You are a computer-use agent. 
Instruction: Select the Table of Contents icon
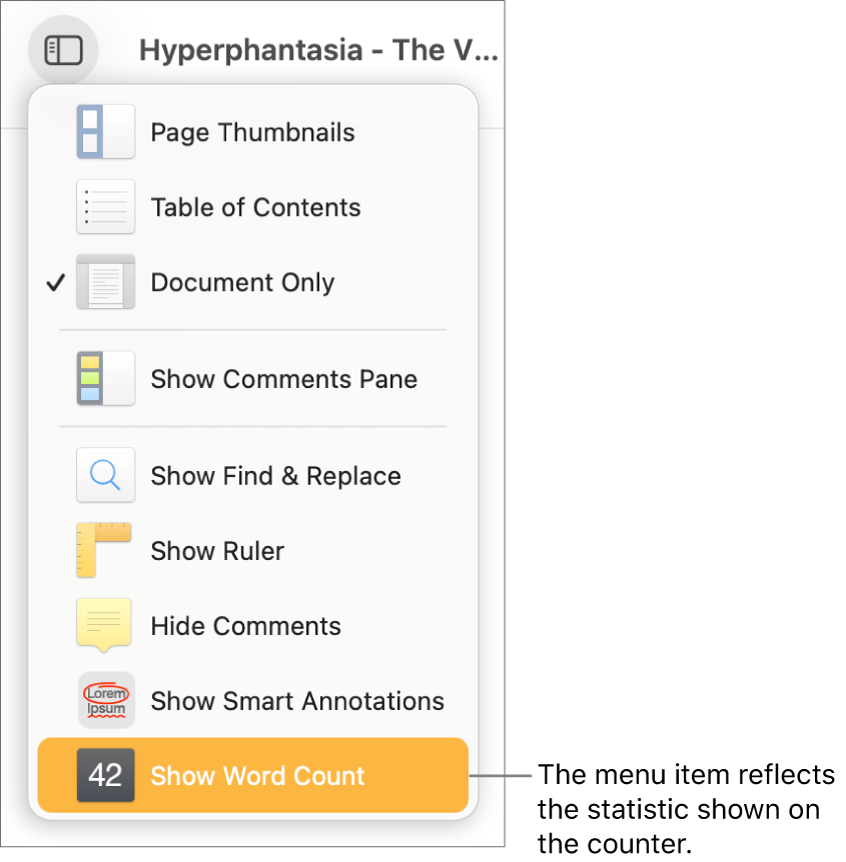(x=105, y=207)
